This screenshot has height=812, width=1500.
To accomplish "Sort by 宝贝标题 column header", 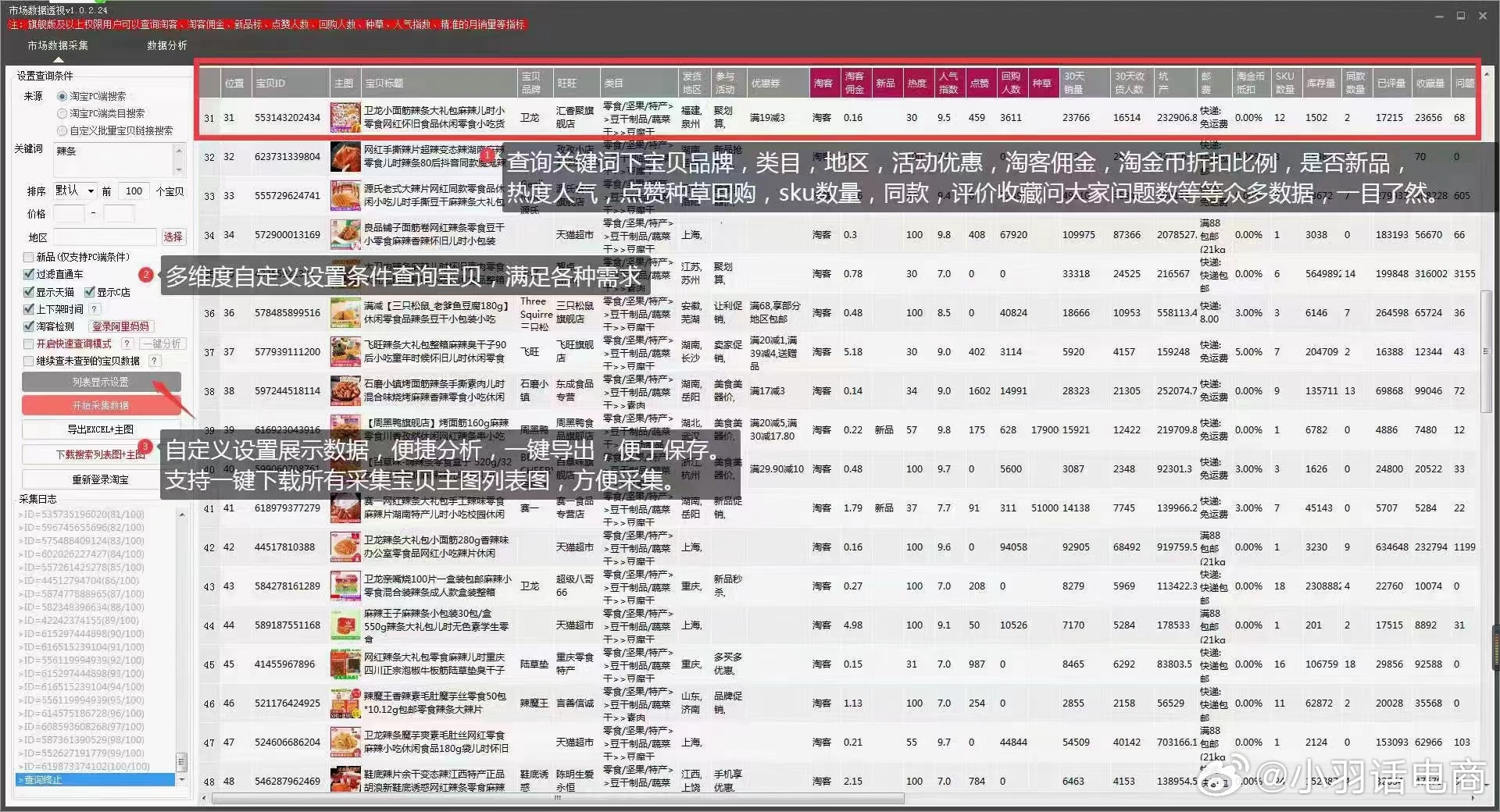I will pos(440,83).
